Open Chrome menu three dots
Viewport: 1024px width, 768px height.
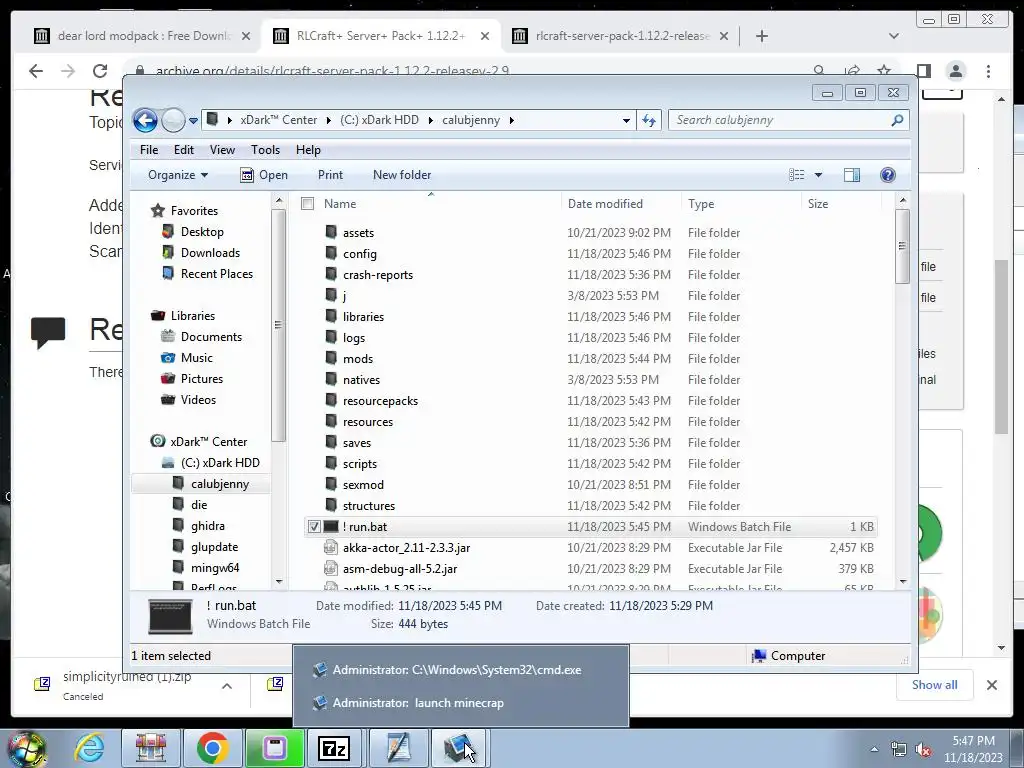[988, 71]
